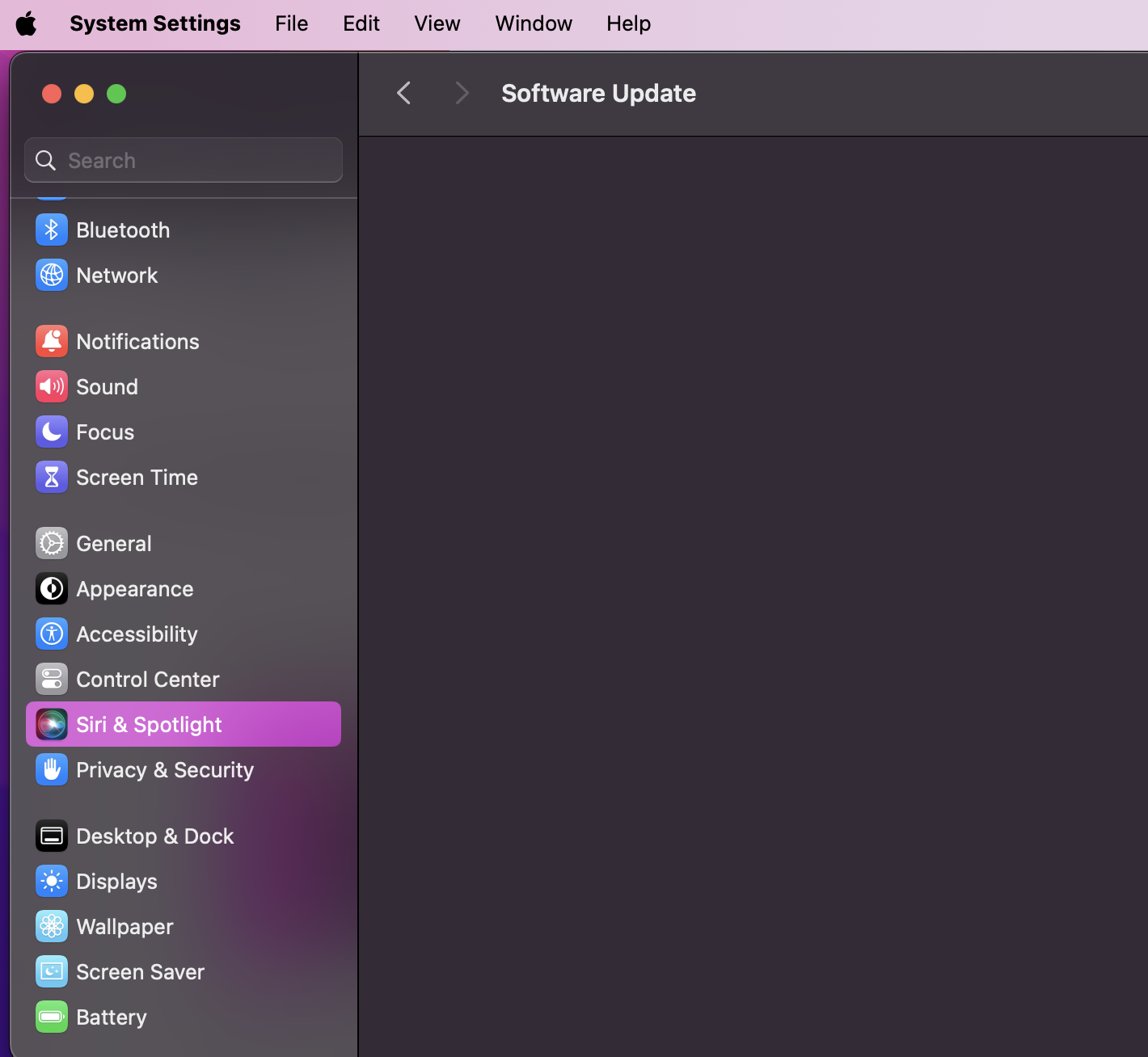The height and width of the screenshot is (1057, 1148).
Task: Open the Sound speaker icon
Action: tap(52, 387)
